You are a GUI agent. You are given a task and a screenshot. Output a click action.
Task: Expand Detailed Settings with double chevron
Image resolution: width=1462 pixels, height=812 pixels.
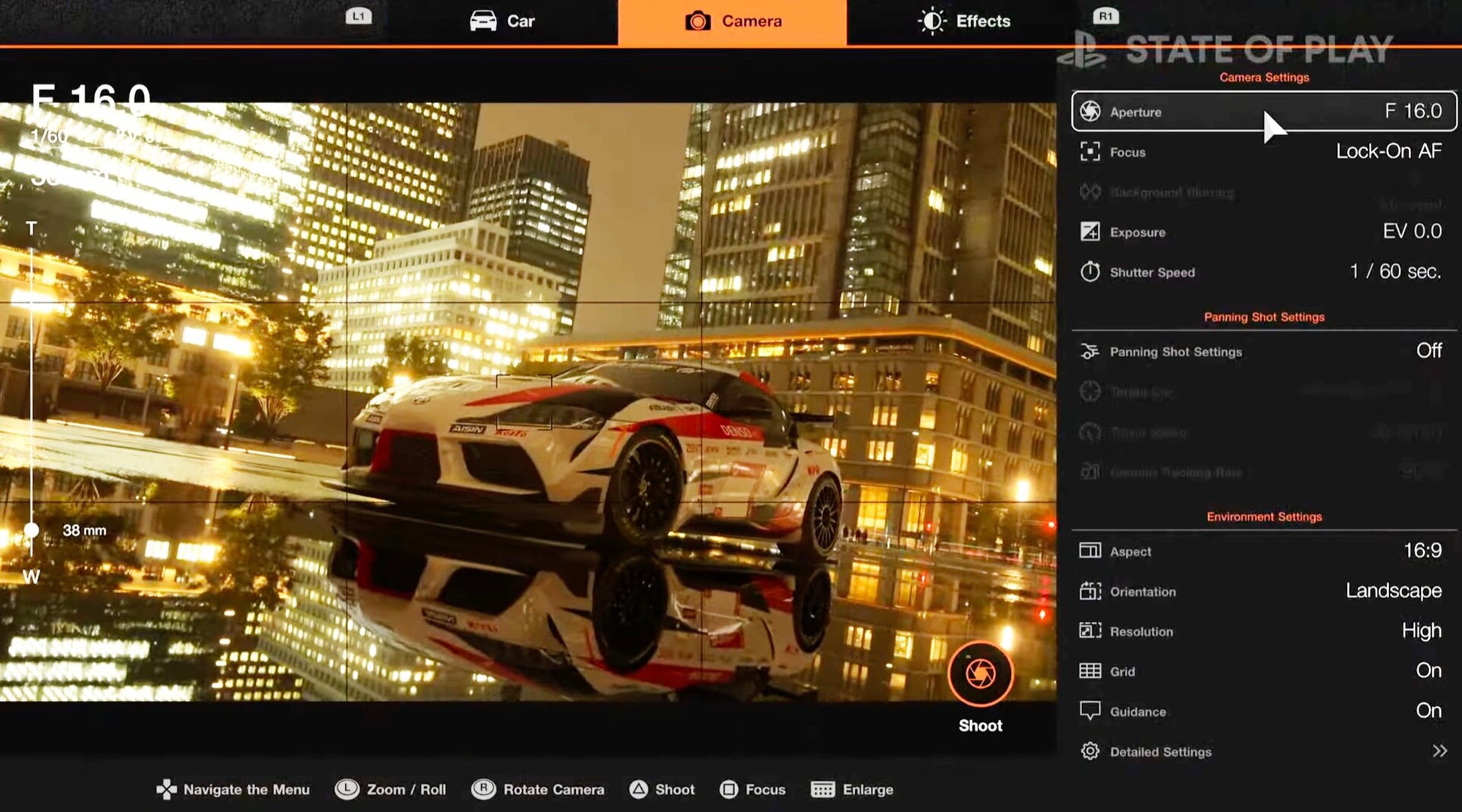point(1439,751)
